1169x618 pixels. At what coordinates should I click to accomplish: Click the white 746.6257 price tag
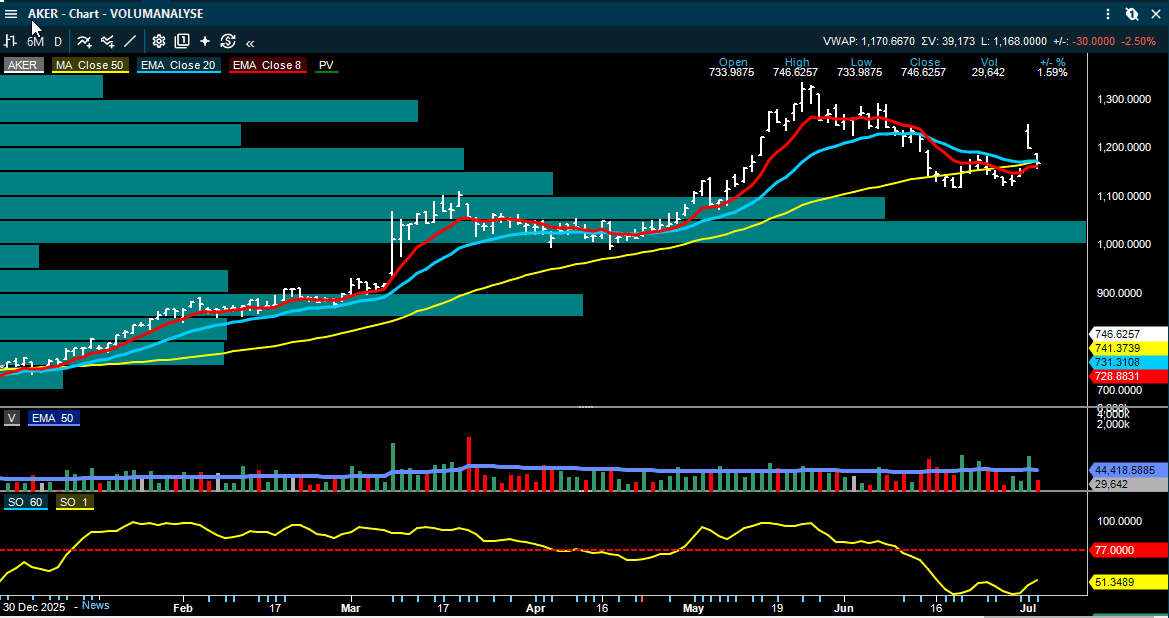[1129, 335]
